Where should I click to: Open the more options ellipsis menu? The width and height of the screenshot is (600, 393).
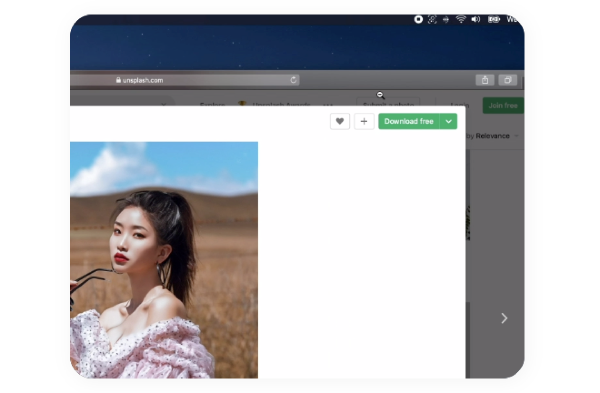(328, 105)
